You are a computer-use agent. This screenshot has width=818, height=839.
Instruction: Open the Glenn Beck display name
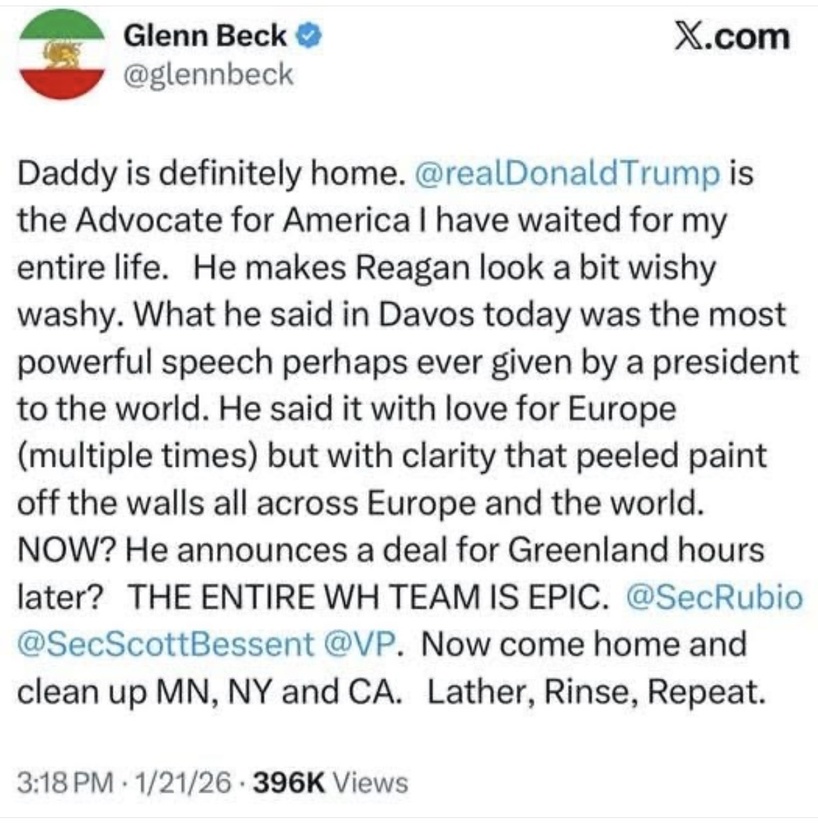205,36
